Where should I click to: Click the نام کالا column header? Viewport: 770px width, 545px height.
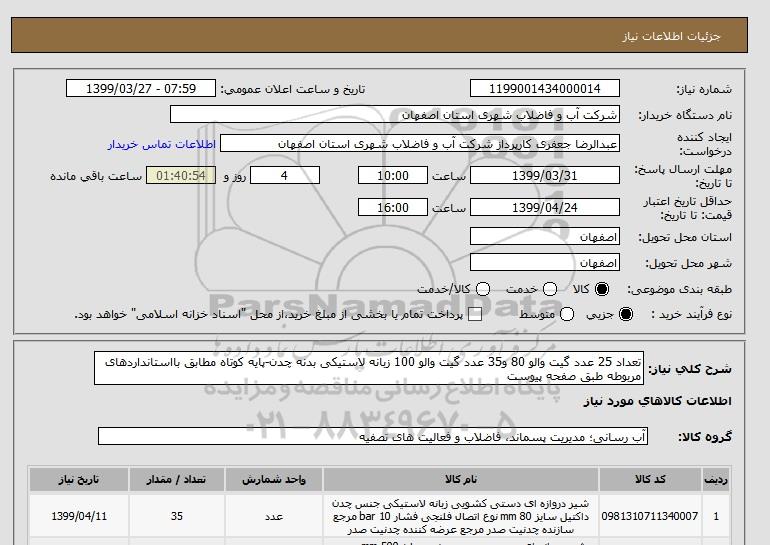point(461,479)
